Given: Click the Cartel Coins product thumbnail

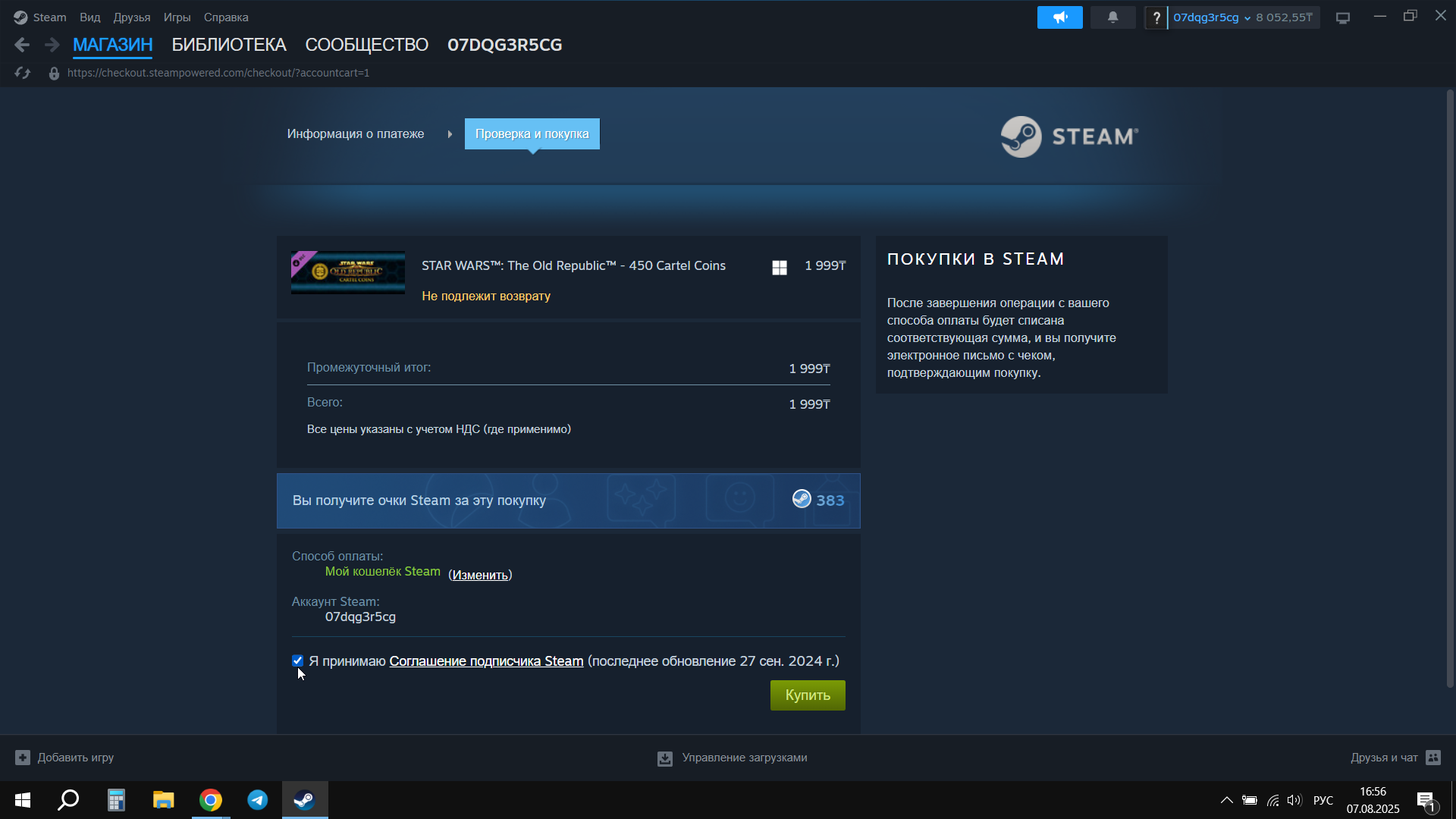Looking at the screenshot, I should (x=348, y=272).
